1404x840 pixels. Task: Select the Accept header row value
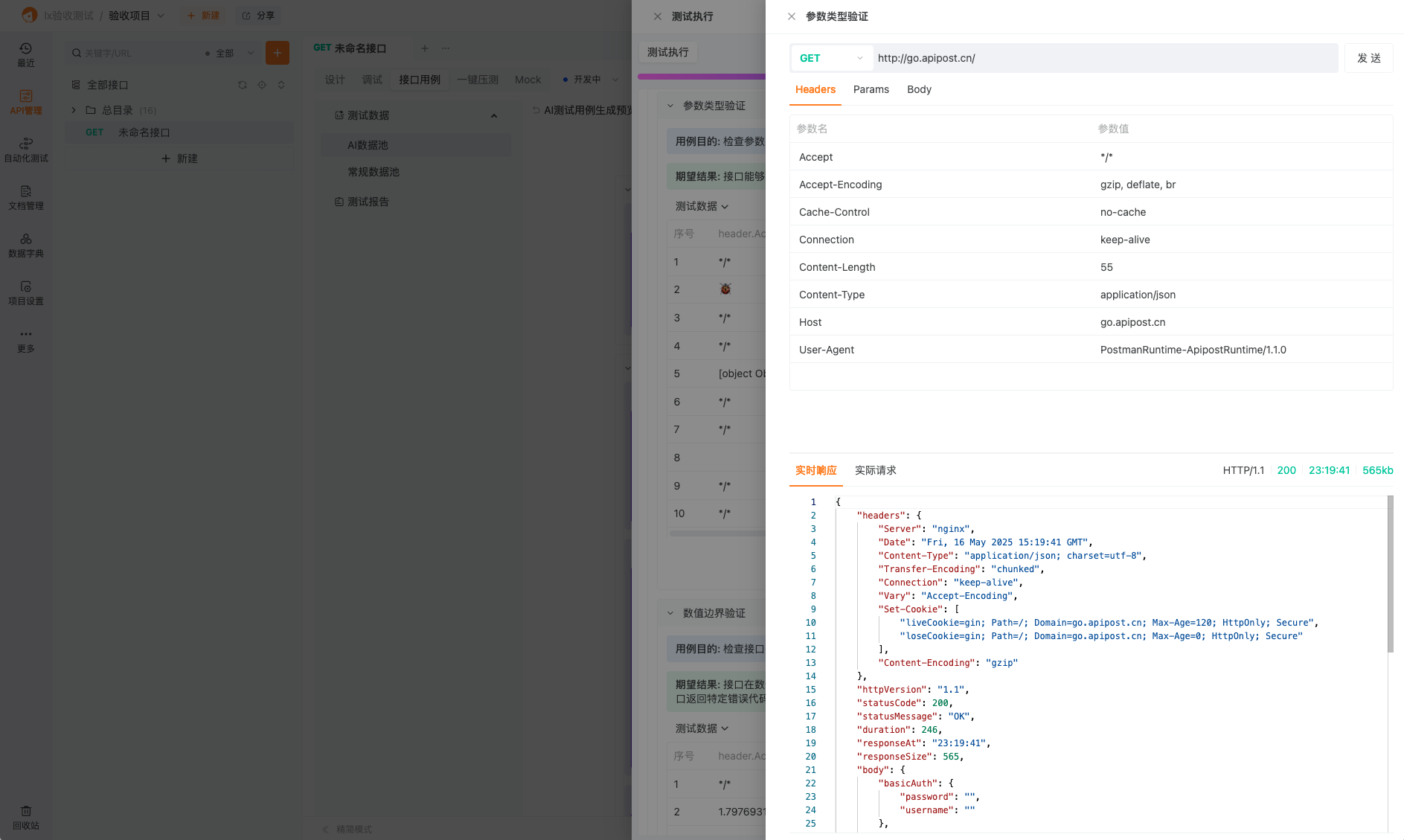(1106, 157)
